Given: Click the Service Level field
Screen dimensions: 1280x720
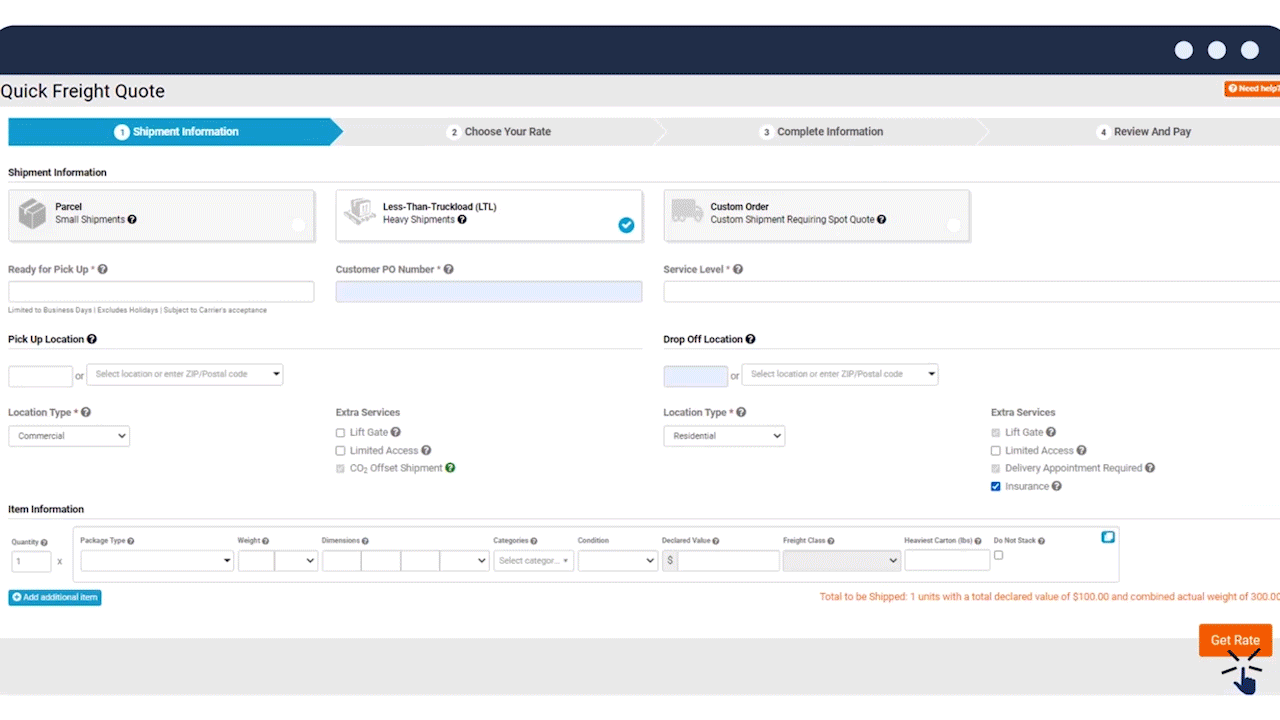Looking at the screenshot, I should pyautogui.click(x=972, y=292).
